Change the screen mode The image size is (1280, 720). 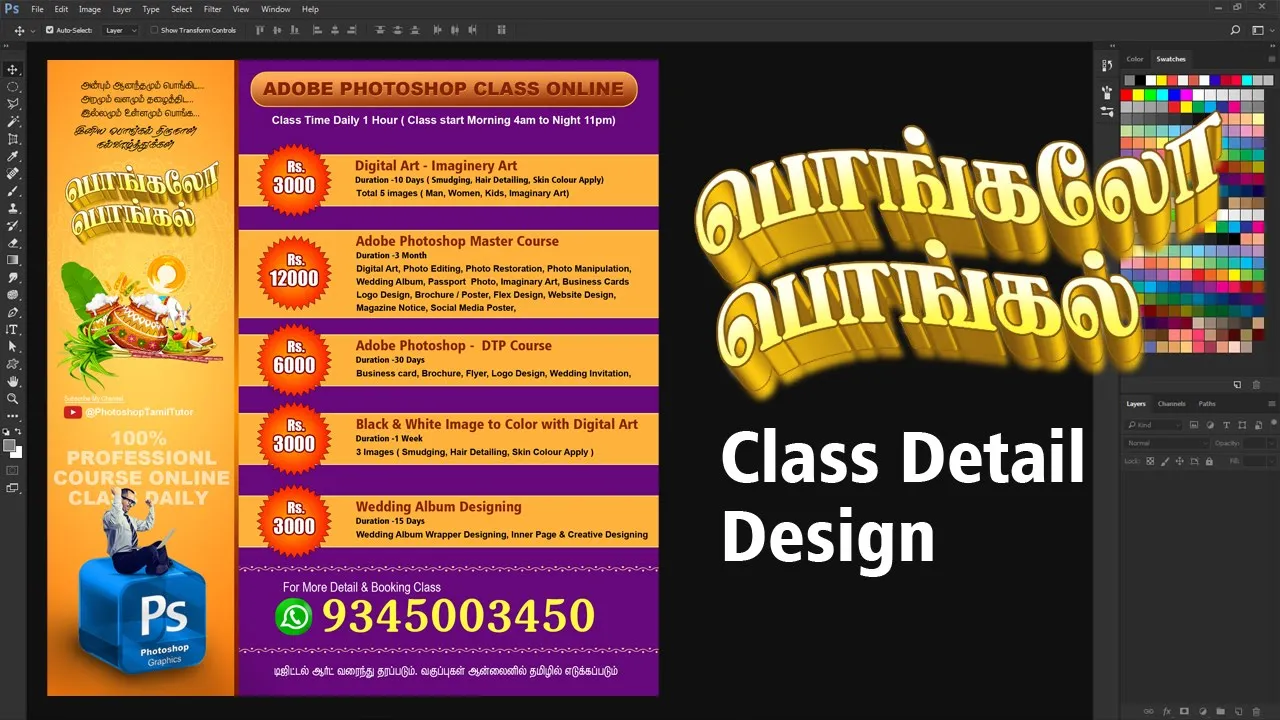13,488
